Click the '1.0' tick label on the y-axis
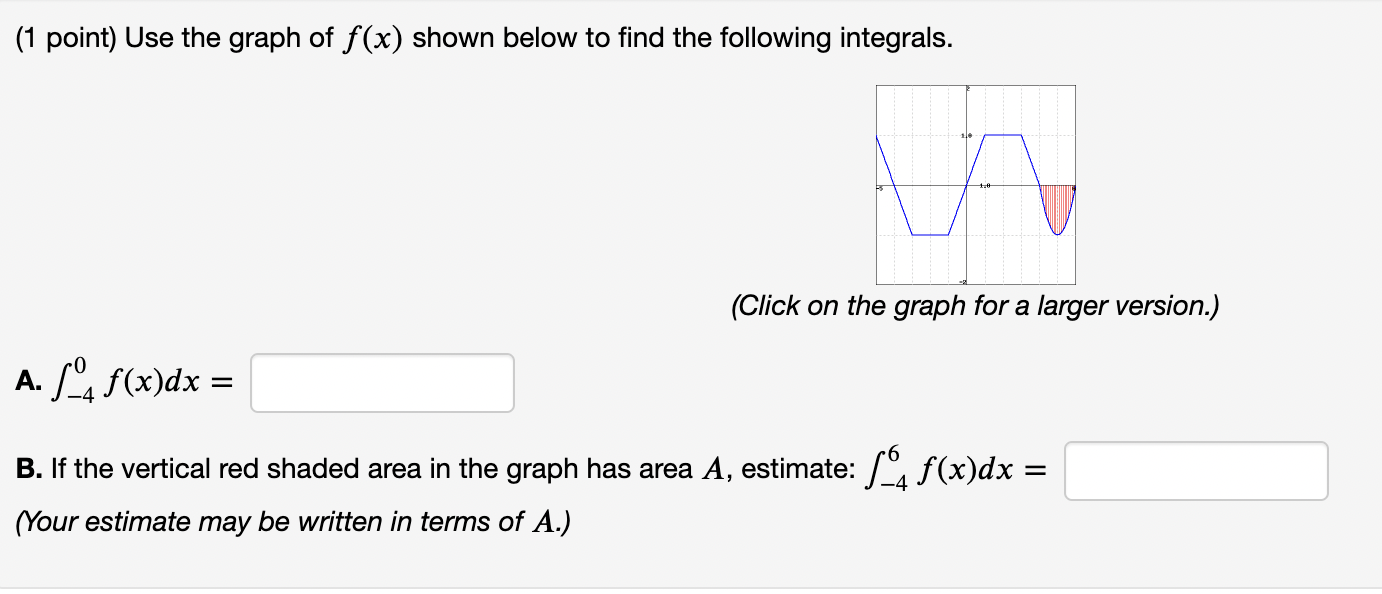Image resolution: width=1382 pixels, height=594 pixels. click(x=963, y=135)
